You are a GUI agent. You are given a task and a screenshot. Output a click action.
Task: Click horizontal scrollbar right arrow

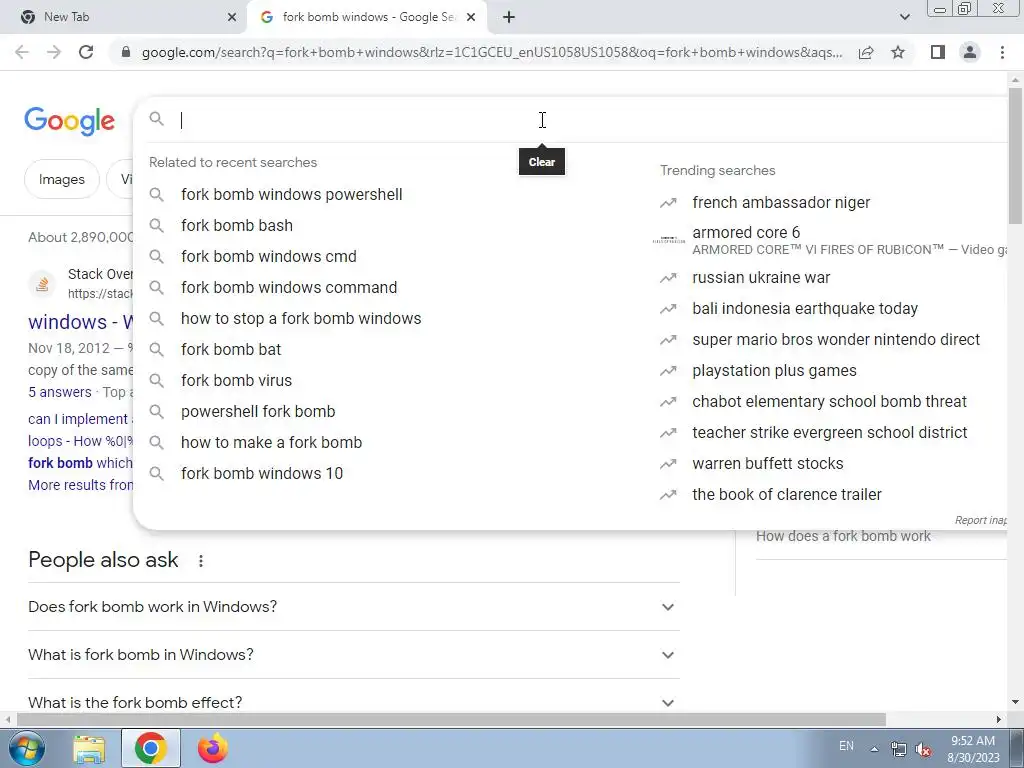[x=999, y=720]
